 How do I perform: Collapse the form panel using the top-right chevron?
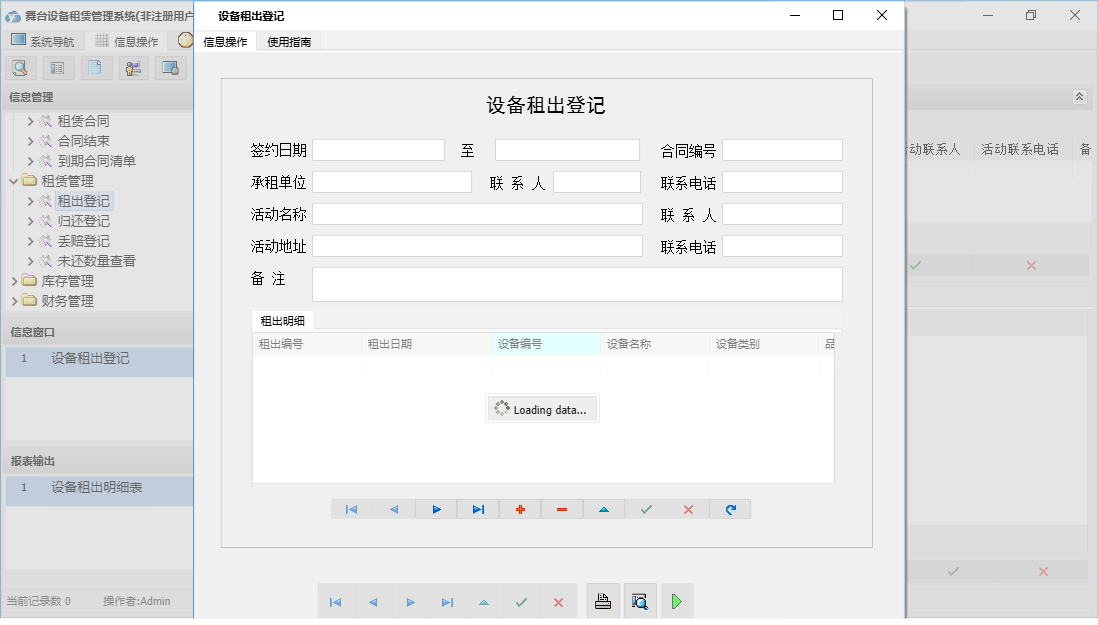(1079, 97)
